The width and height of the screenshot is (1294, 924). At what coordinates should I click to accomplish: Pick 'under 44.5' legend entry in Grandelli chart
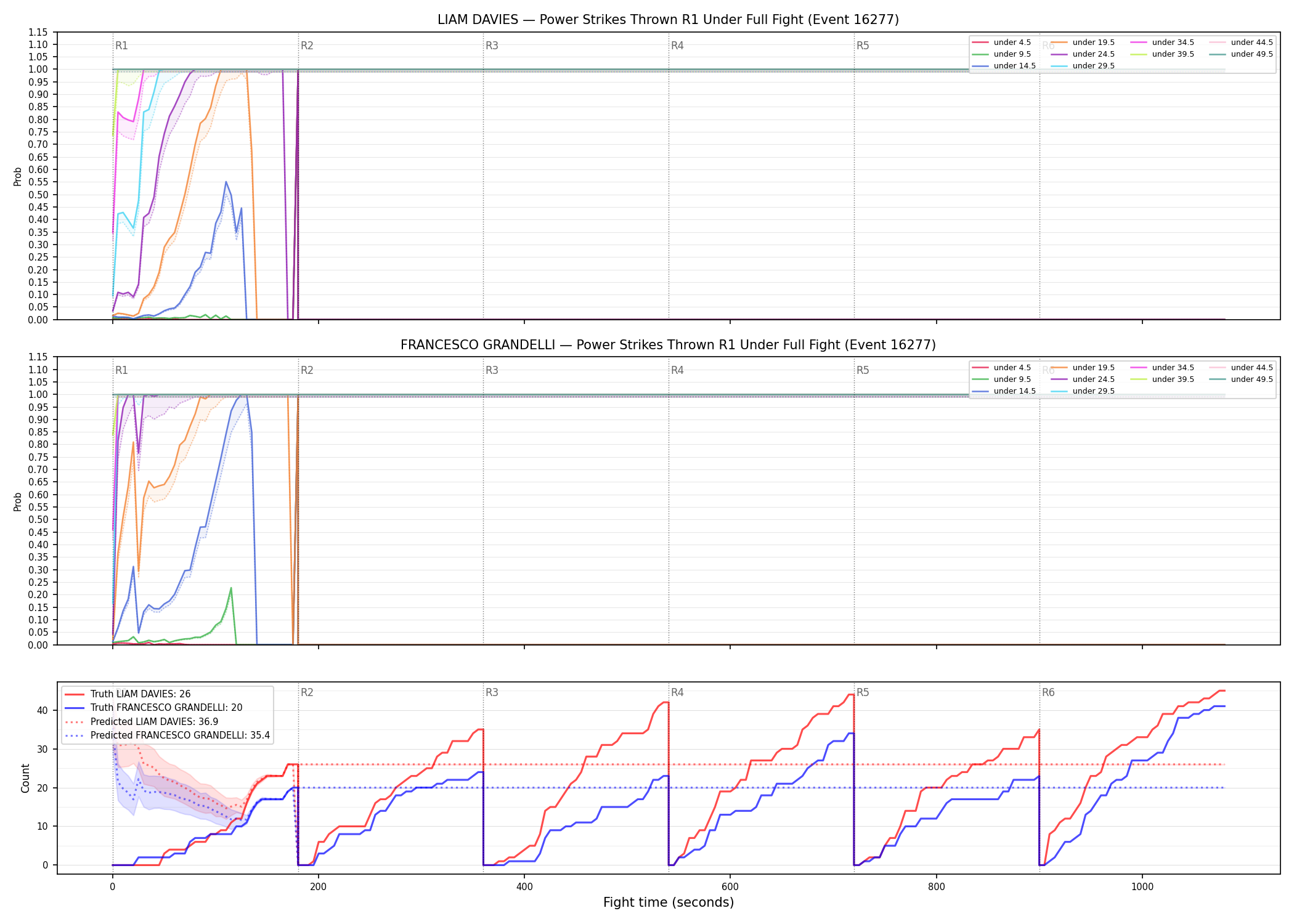pos(1241,368)
